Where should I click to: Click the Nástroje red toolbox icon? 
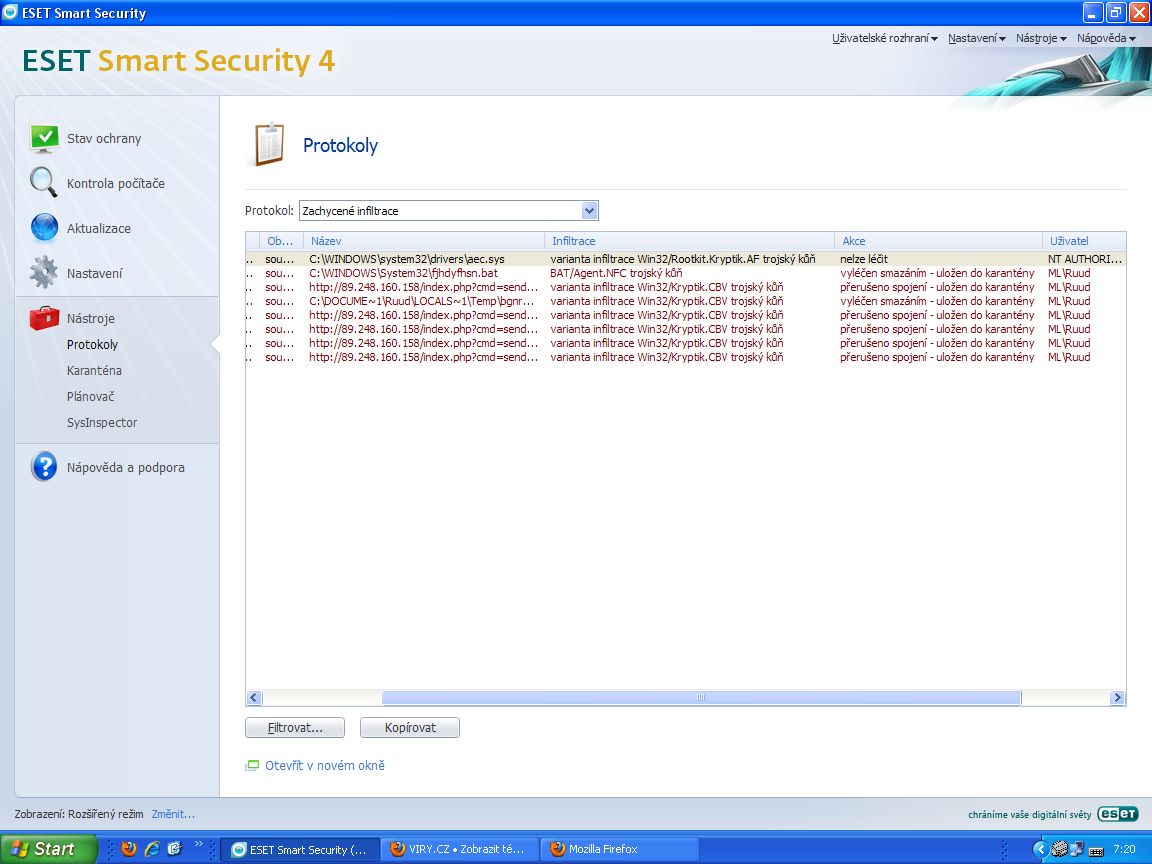coord(44,318)
